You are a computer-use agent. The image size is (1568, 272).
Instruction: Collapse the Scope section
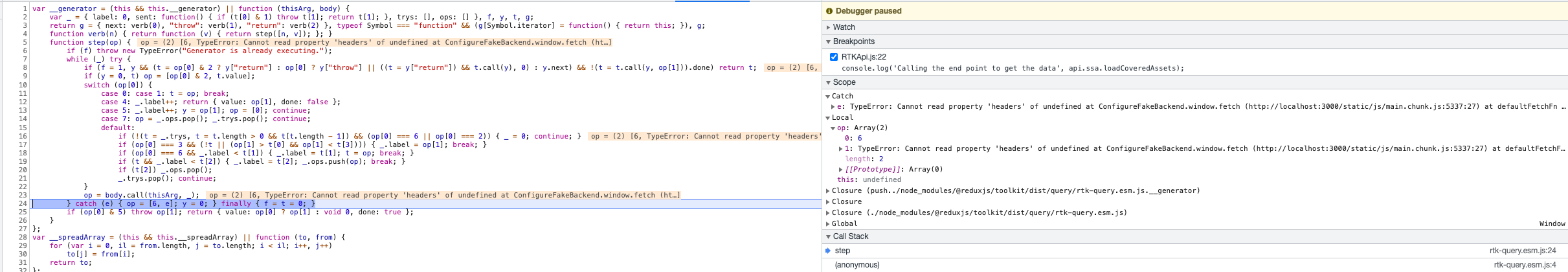829,82
